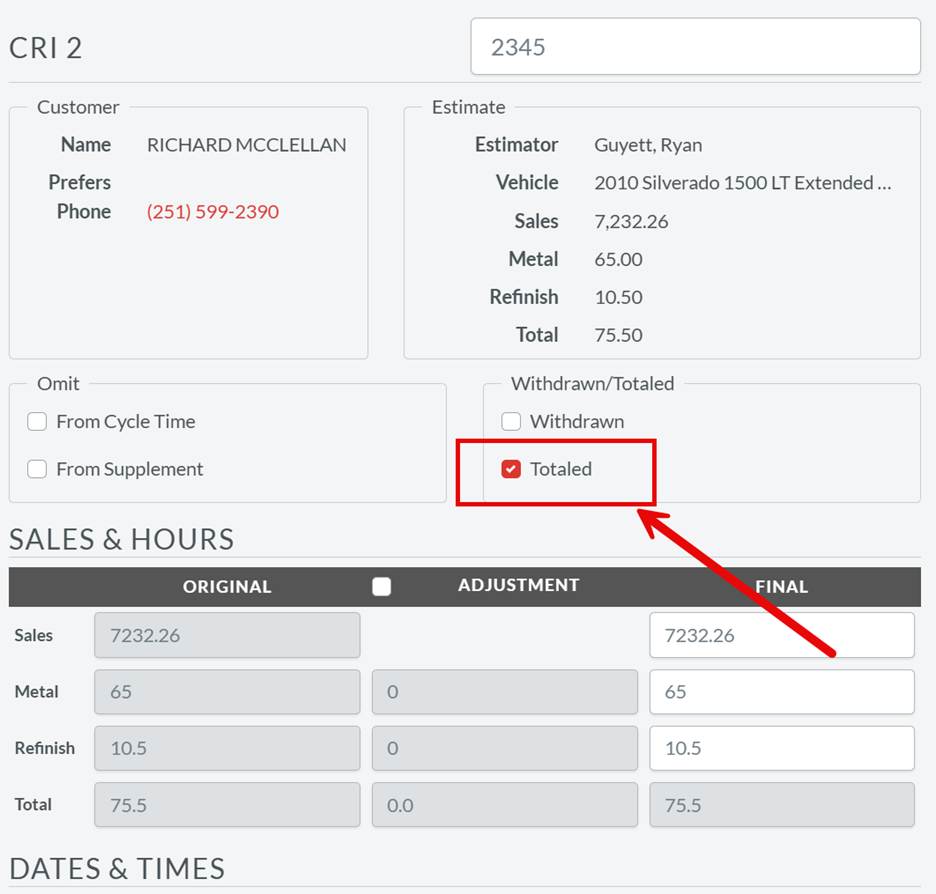Enable the From Supplement checkbox
The height and width of the screenshot is (894, 936).
click(37, 468)
